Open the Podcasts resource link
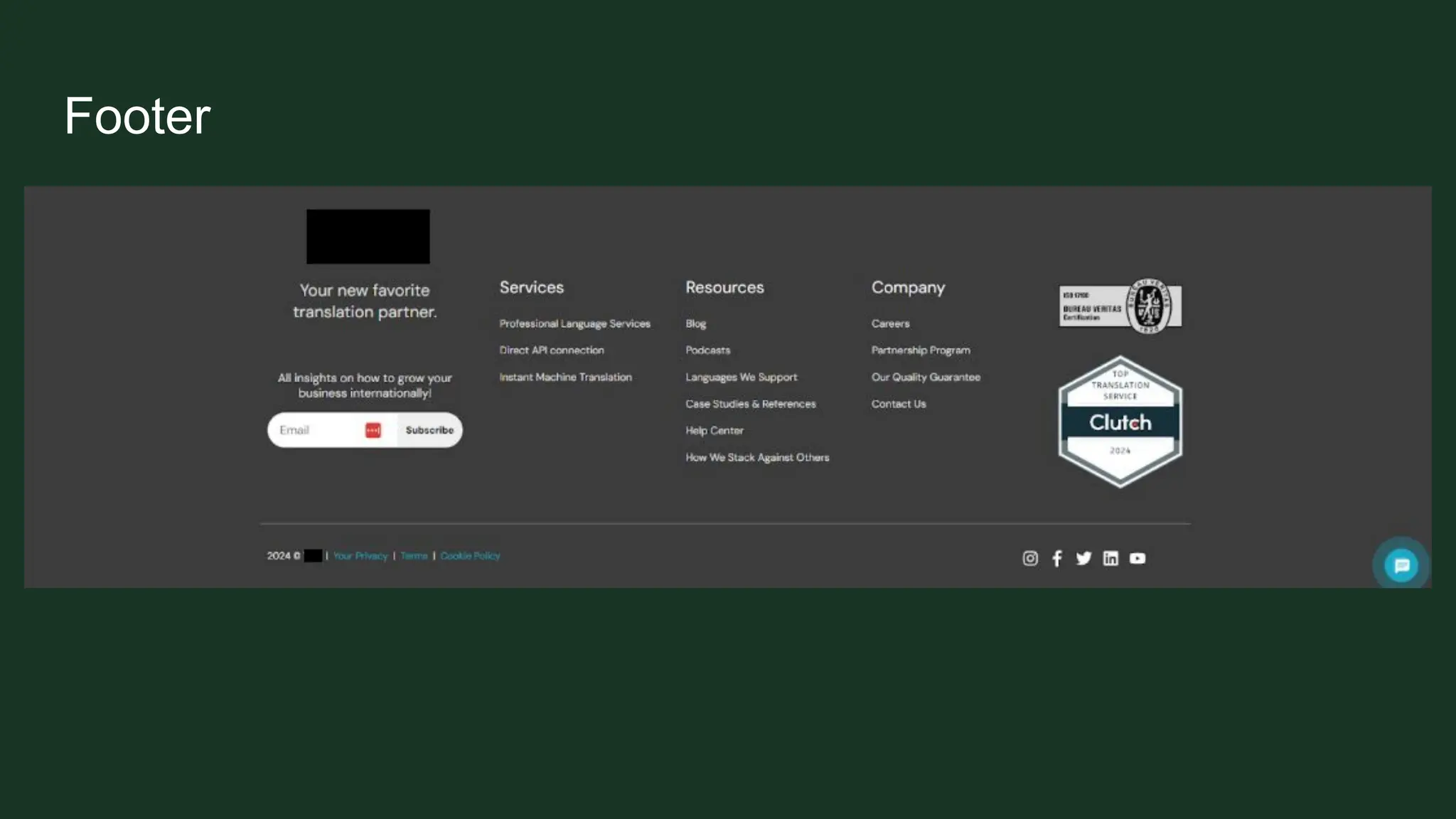This screenshot has height=819, width=1456. 707,350
